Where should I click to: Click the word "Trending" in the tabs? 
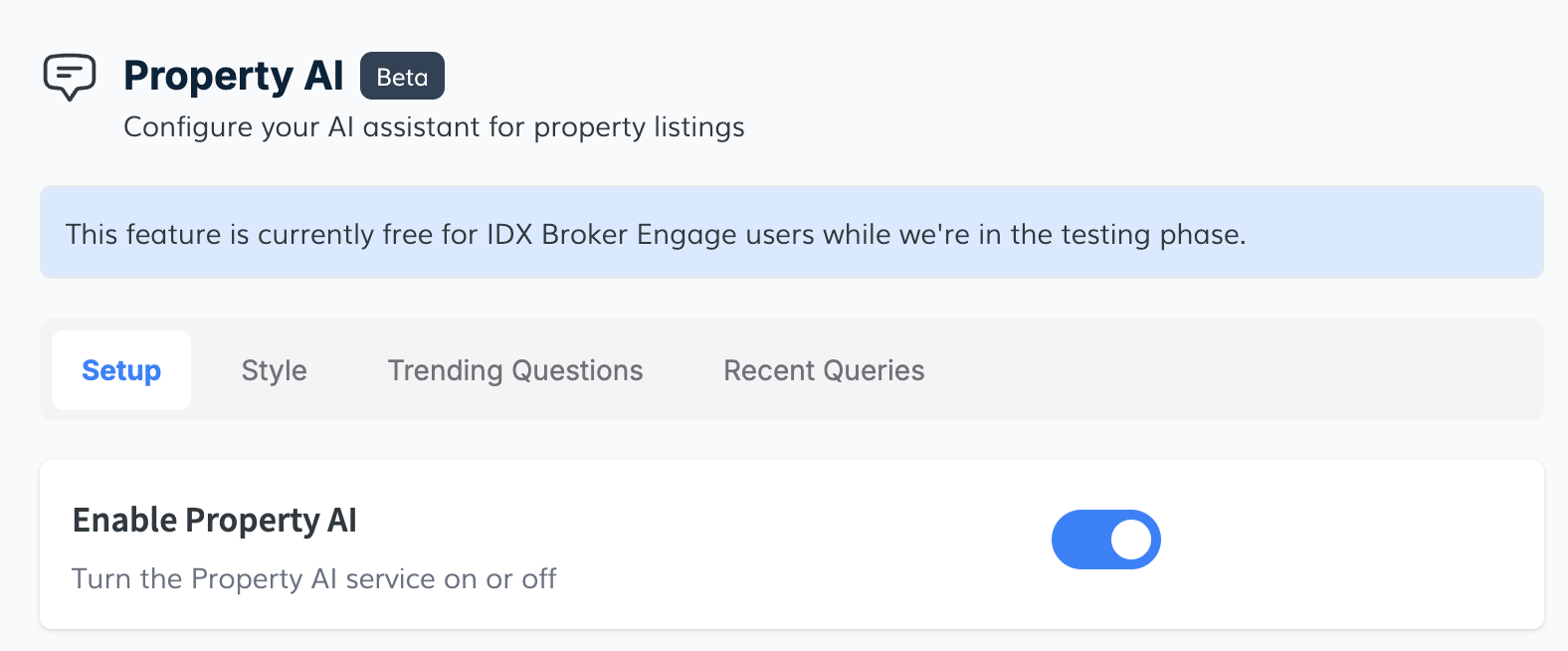(x=445, y=370)
